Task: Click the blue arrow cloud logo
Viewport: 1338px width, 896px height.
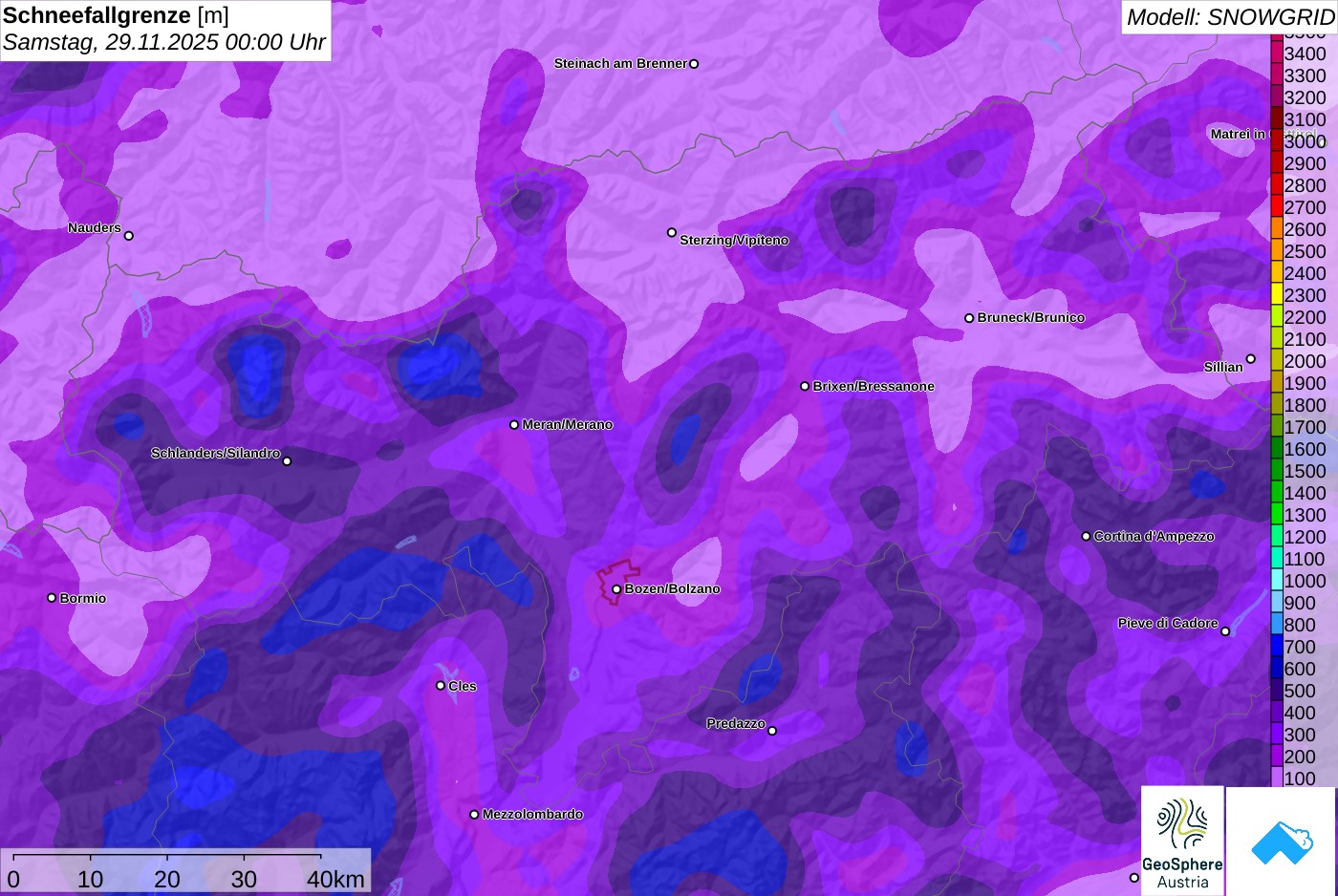Action: pos(1281,842)
